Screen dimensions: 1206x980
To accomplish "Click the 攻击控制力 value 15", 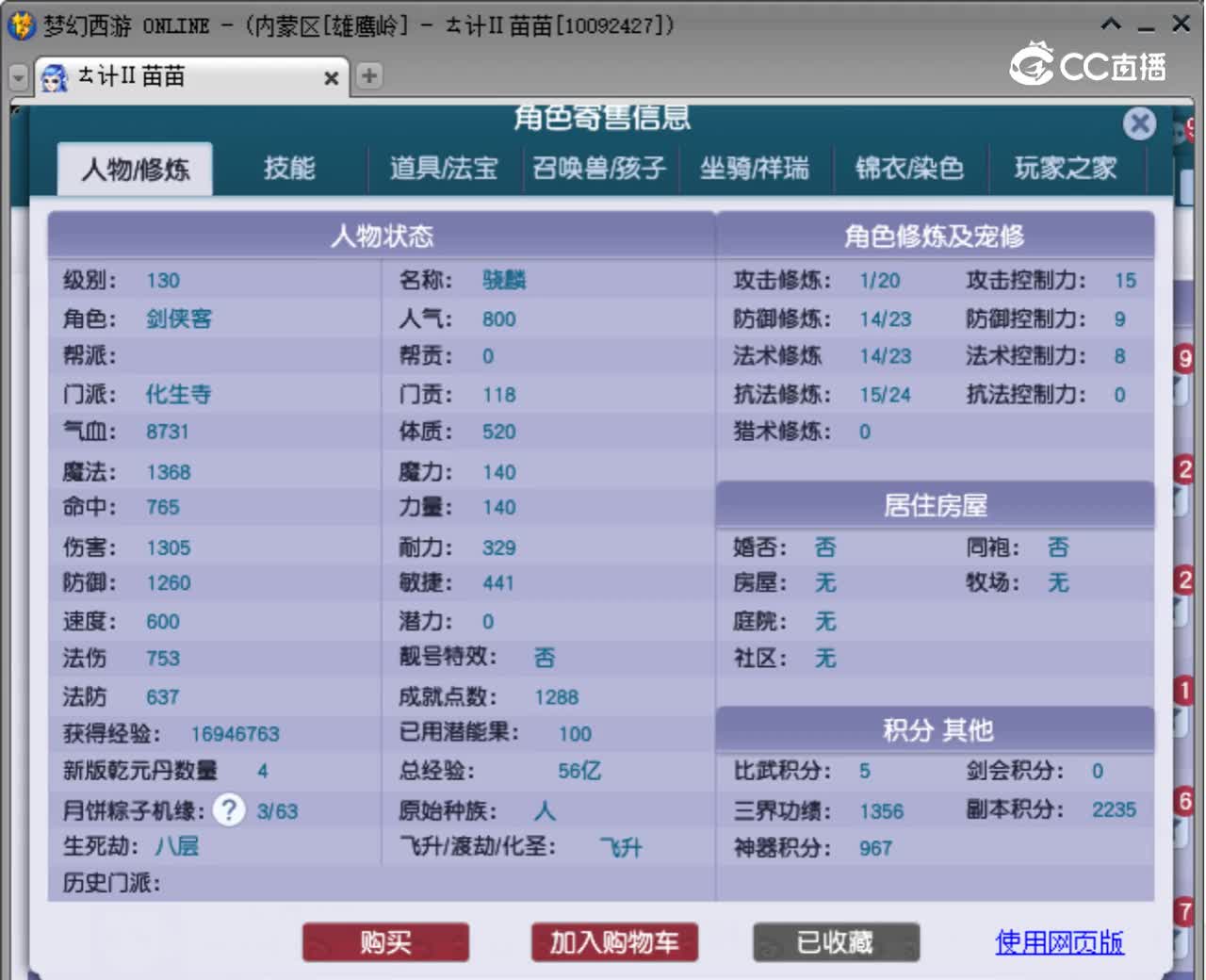I will (1125, 281).
